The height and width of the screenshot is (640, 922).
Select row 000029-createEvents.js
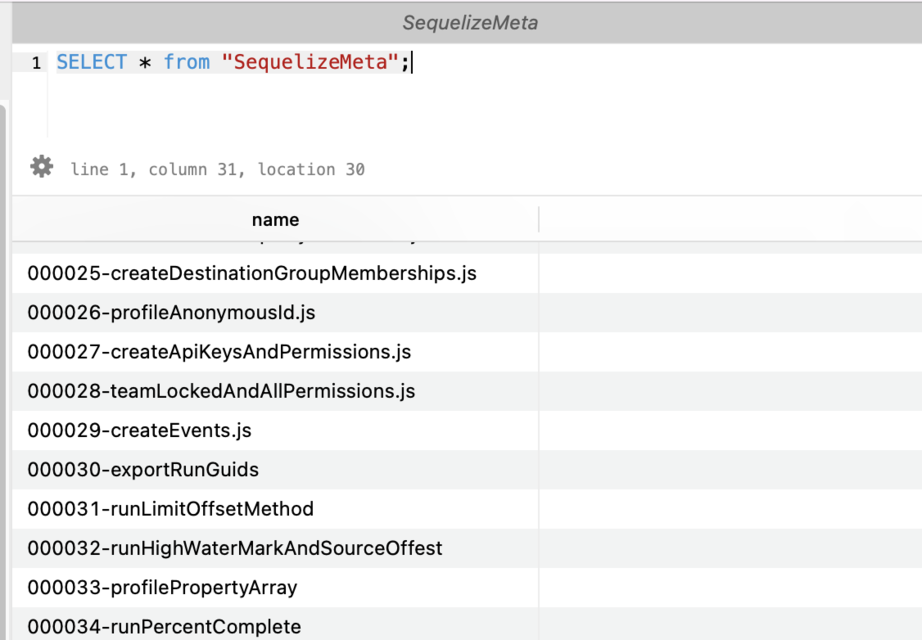[x=467, y=431]
